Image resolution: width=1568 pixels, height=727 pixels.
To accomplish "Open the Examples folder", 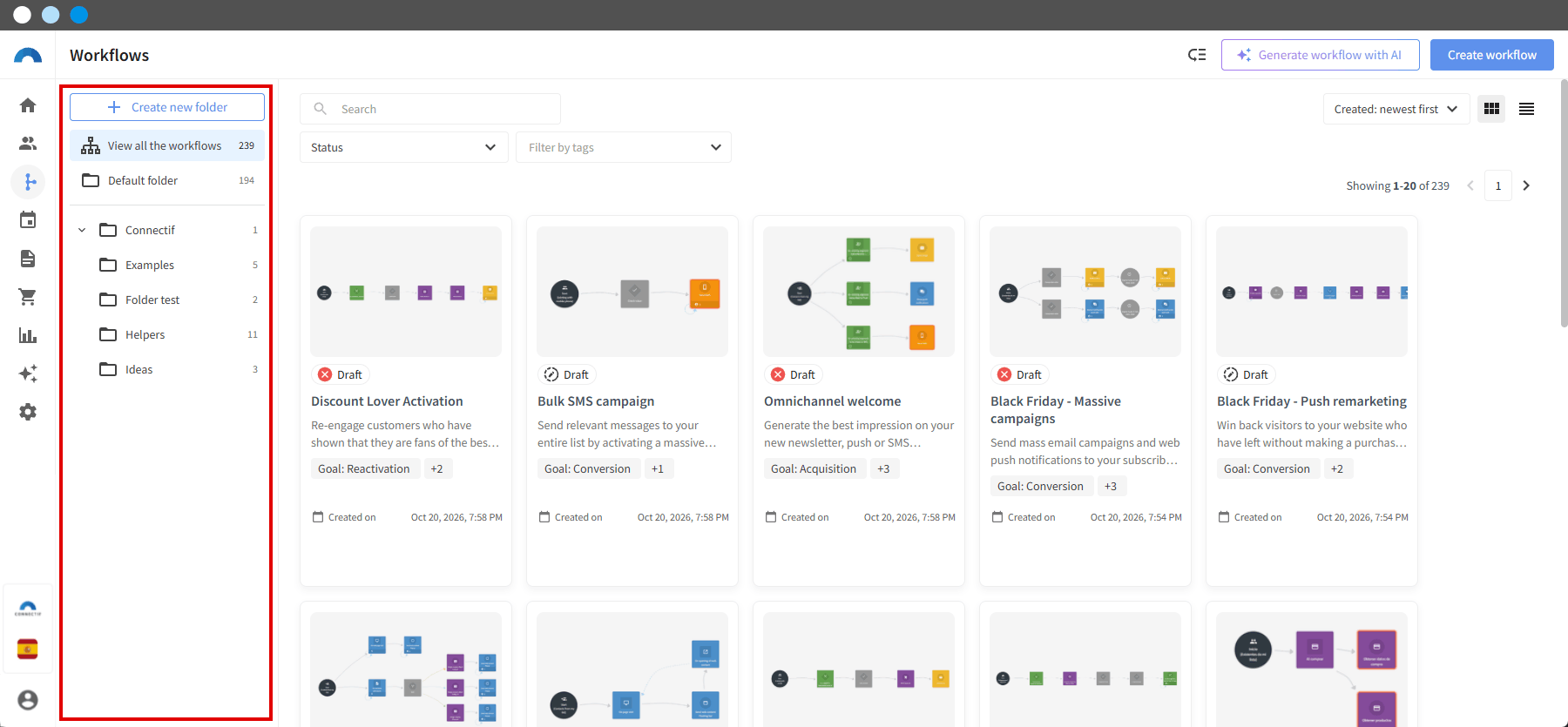I will (x=167, y=265).
